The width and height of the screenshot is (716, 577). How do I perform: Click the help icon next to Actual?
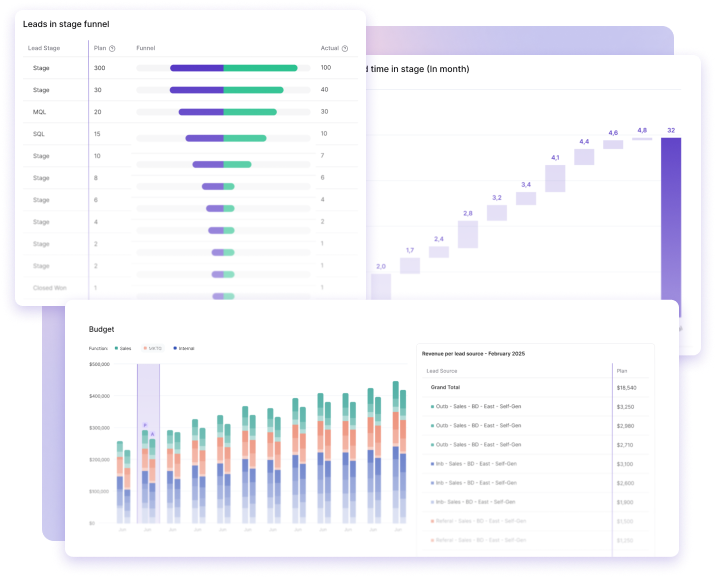pyautogui.click(x=345, y=48)
